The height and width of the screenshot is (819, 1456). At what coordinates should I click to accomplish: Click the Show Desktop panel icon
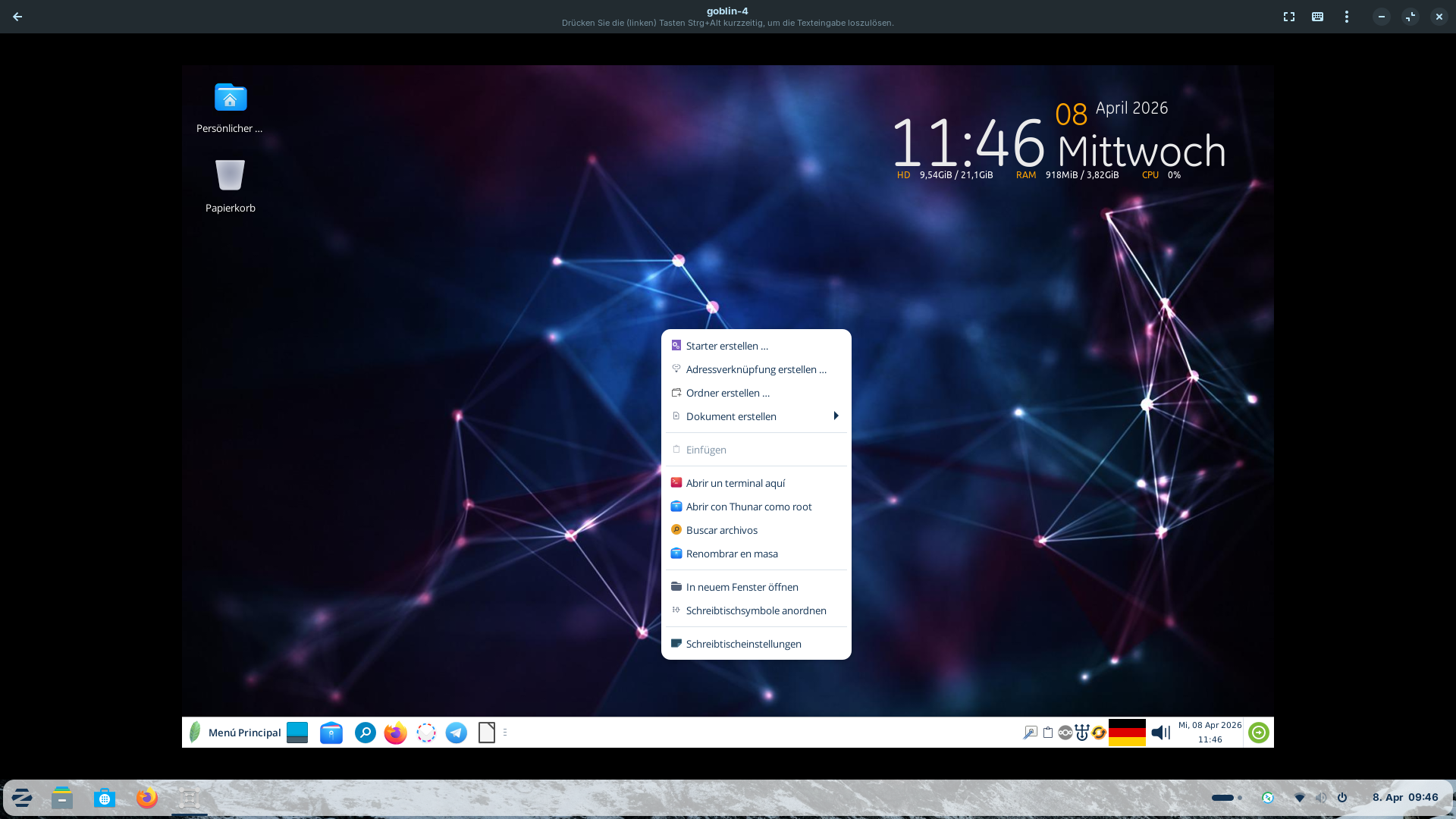(297, 733)
